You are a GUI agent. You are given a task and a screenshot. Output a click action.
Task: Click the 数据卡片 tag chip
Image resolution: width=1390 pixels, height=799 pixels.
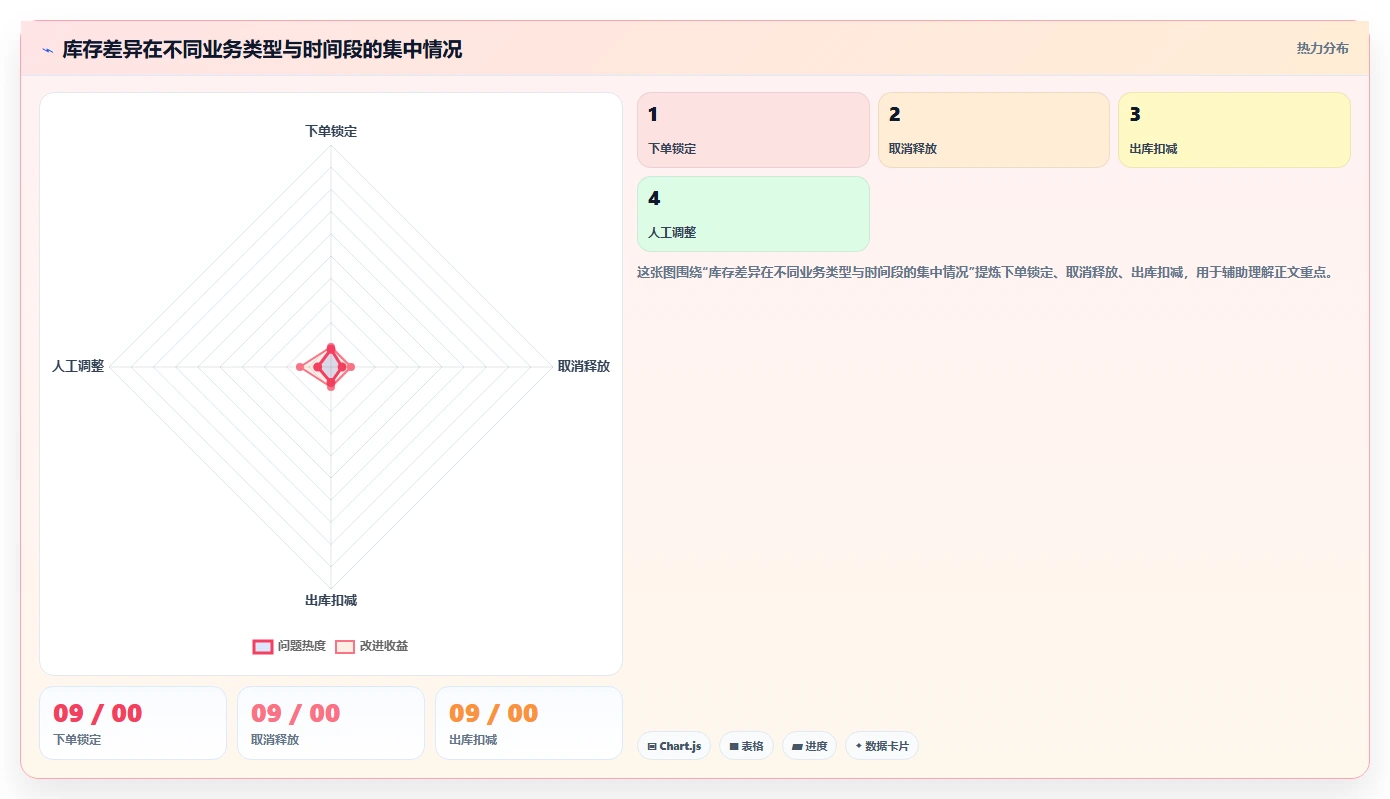(x=881, y=746)
